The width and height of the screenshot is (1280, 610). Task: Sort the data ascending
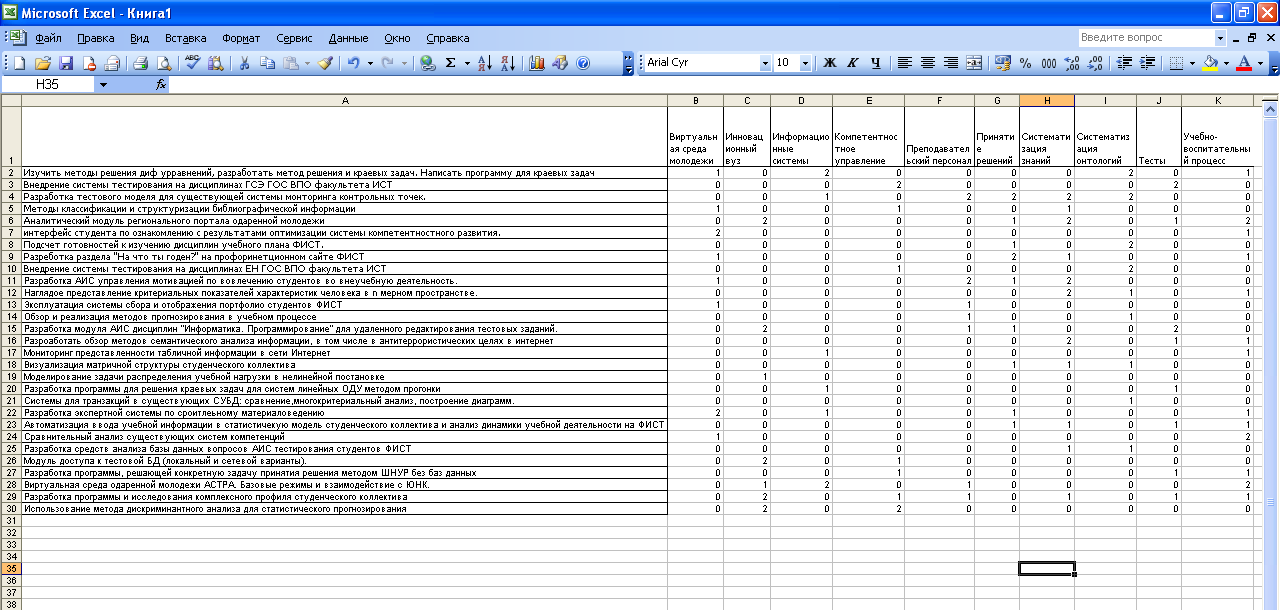pyautogui.click(x=485, y=62)
